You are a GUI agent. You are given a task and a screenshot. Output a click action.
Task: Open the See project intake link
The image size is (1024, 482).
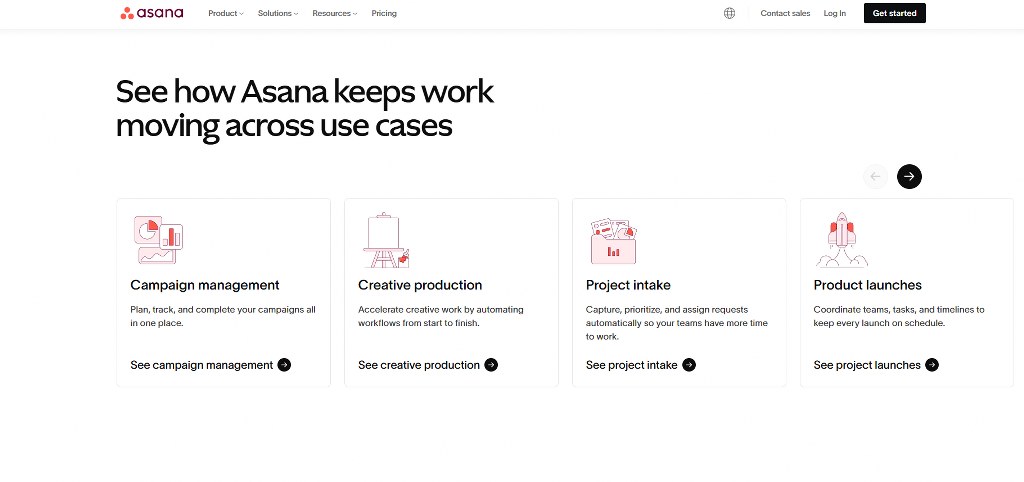point(641,365)
